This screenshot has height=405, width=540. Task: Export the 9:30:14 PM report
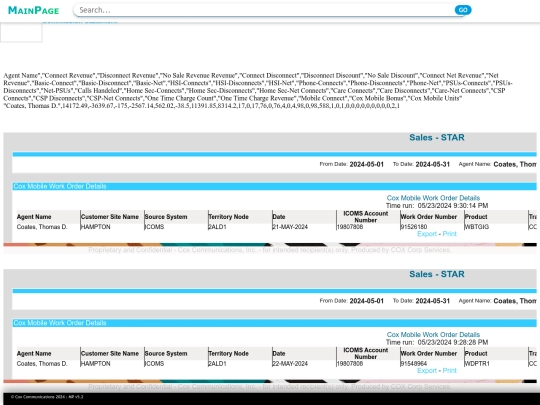coord(427,234)
